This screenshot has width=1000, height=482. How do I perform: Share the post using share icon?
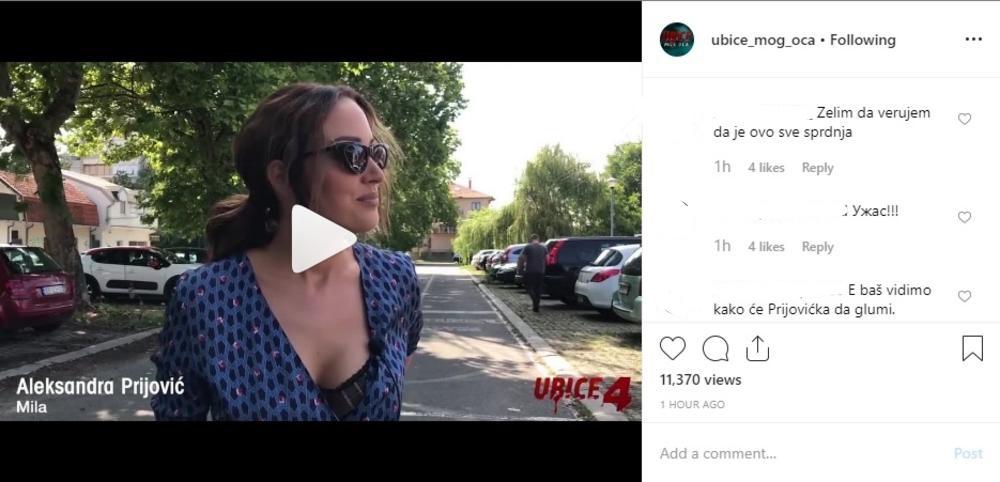pyautogui.click(x=757, y=348)
